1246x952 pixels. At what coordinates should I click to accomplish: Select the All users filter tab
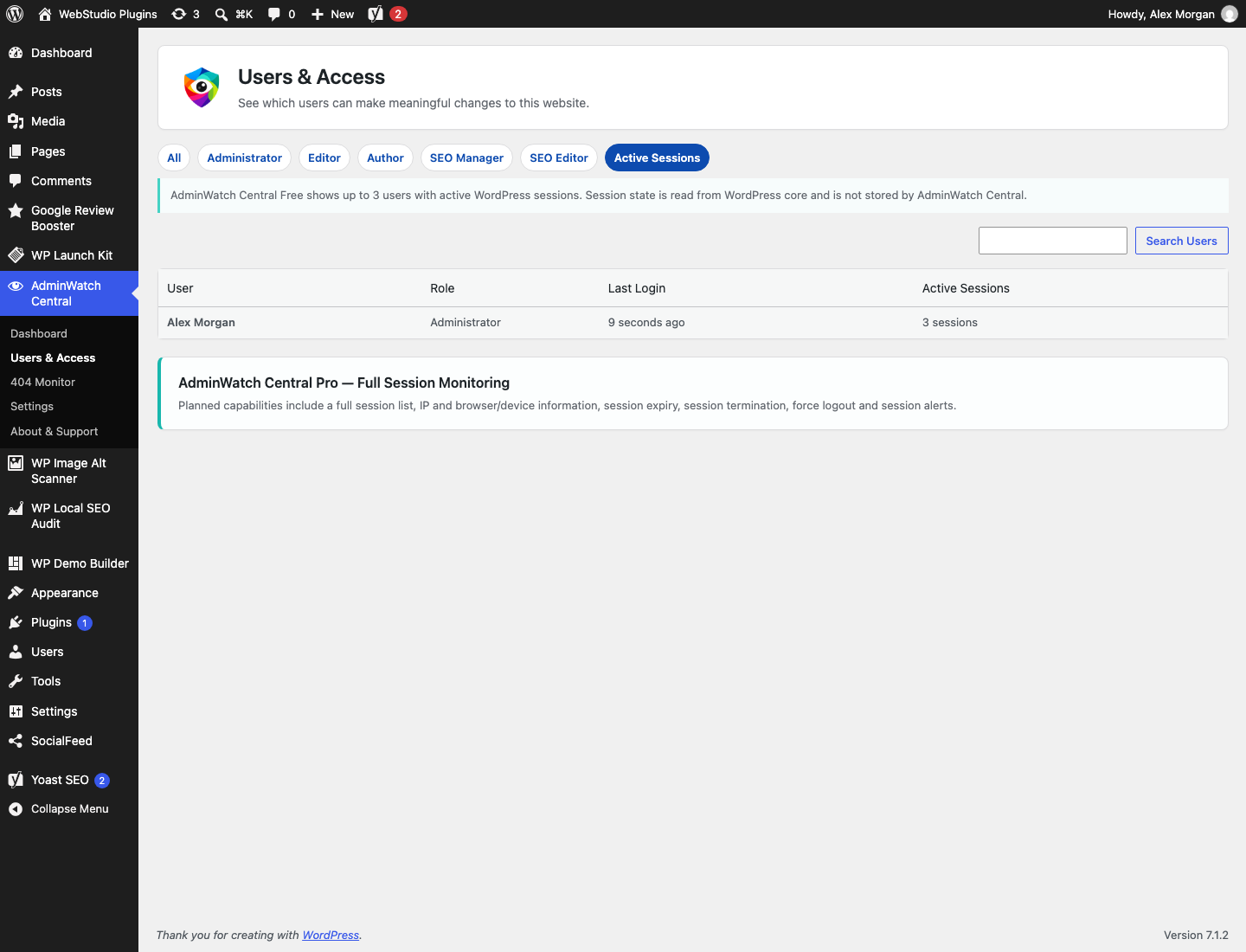tap(174, 158)
